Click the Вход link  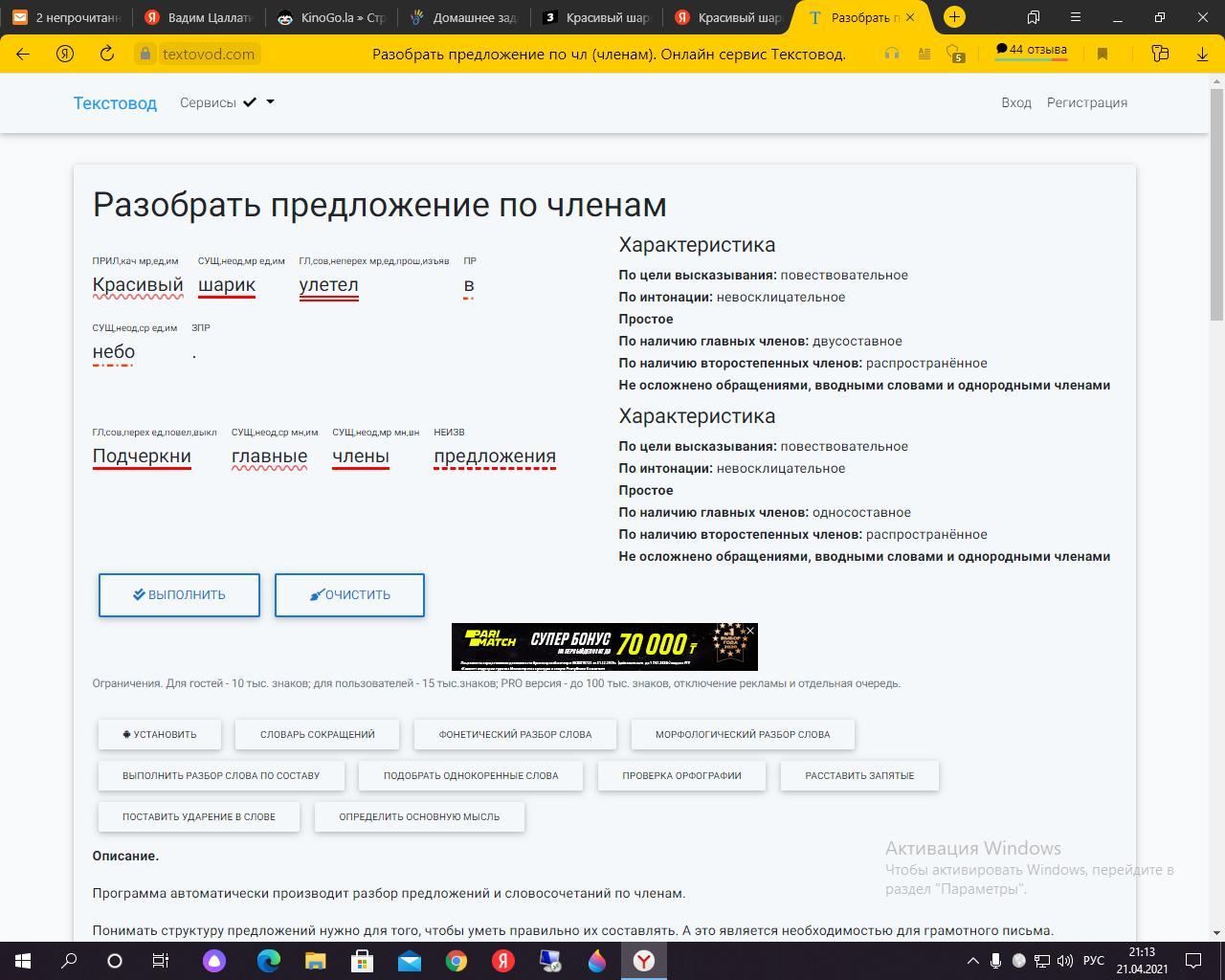(x=1016, y=102)
